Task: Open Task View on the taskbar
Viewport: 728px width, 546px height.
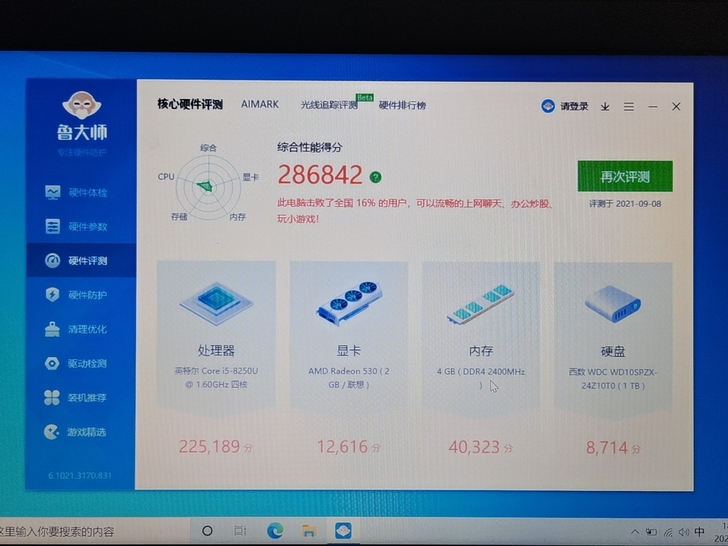Action: pyautogui.click(x=240, y=531)
